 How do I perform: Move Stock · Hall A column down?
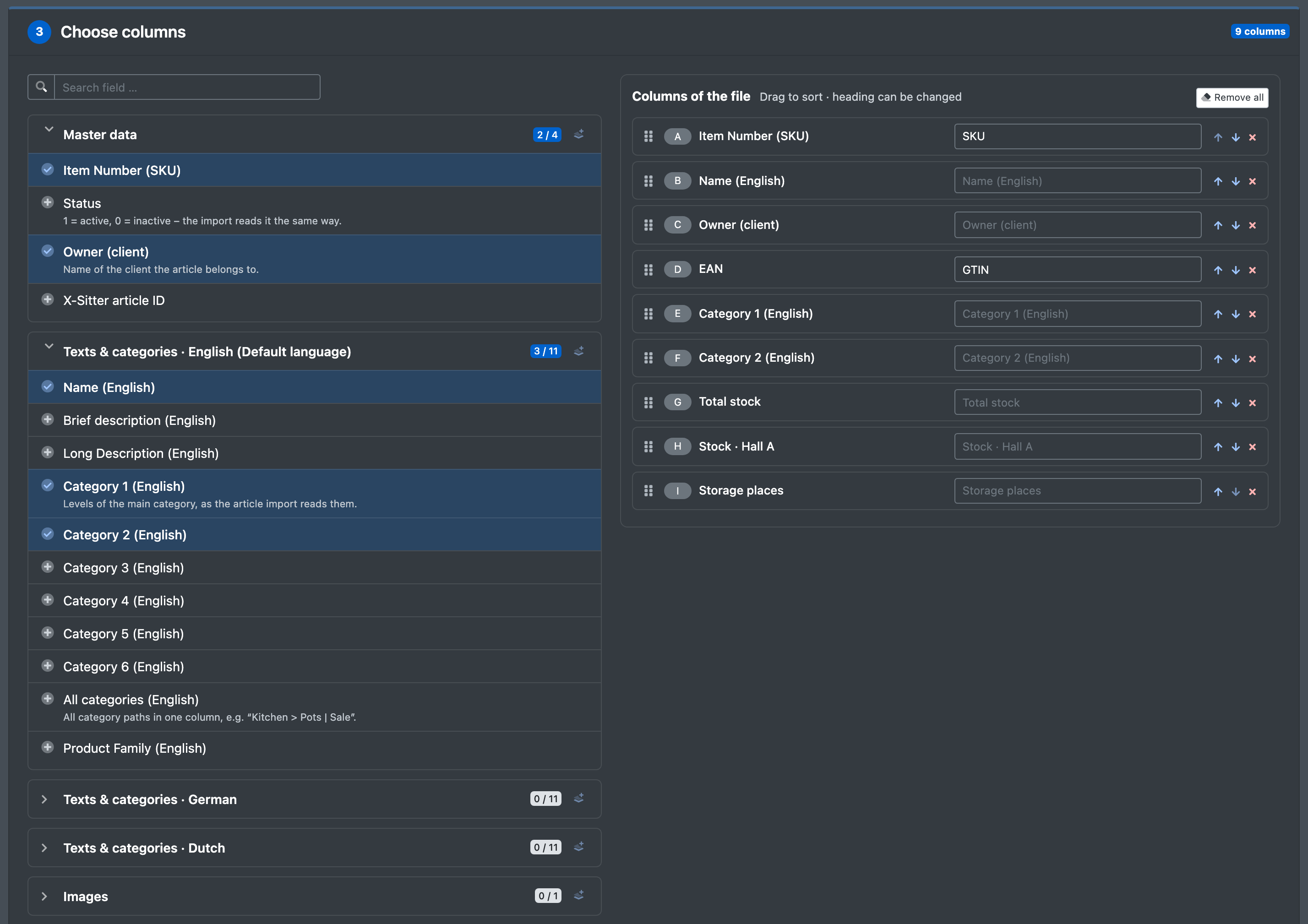coord(1236,447)
